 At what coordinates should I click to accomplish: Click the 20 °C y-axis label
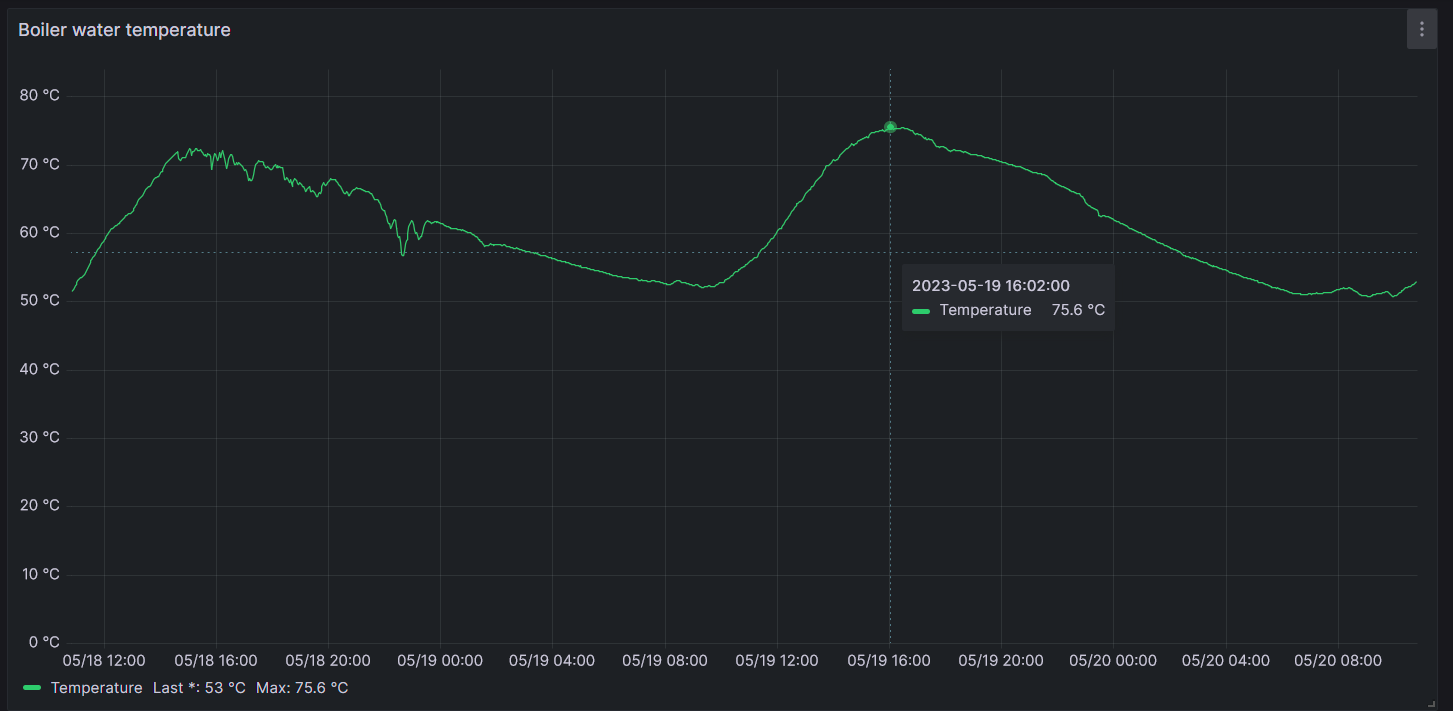(40, 506)
